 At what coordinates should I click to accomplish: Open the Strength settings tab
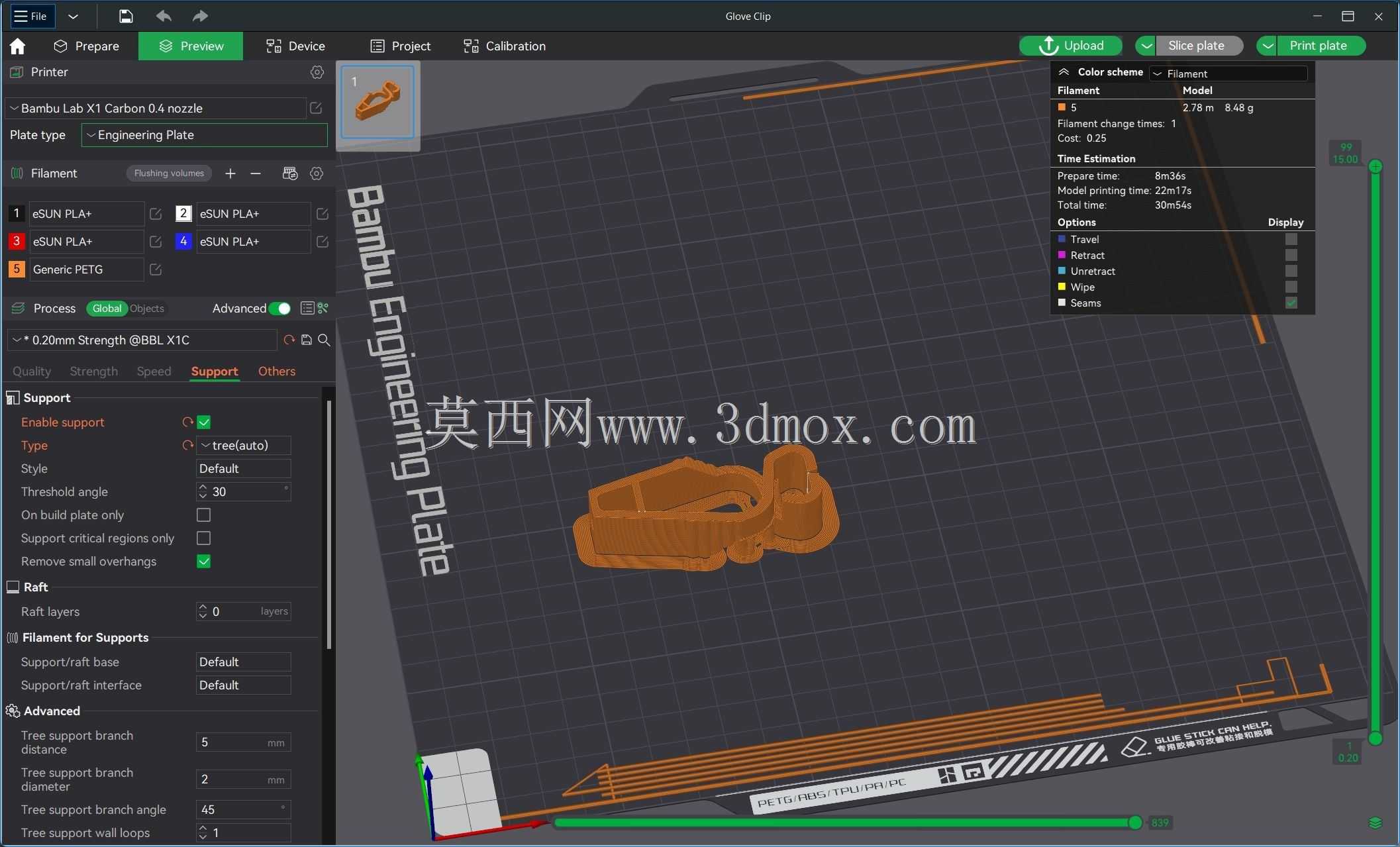(94, 371)
